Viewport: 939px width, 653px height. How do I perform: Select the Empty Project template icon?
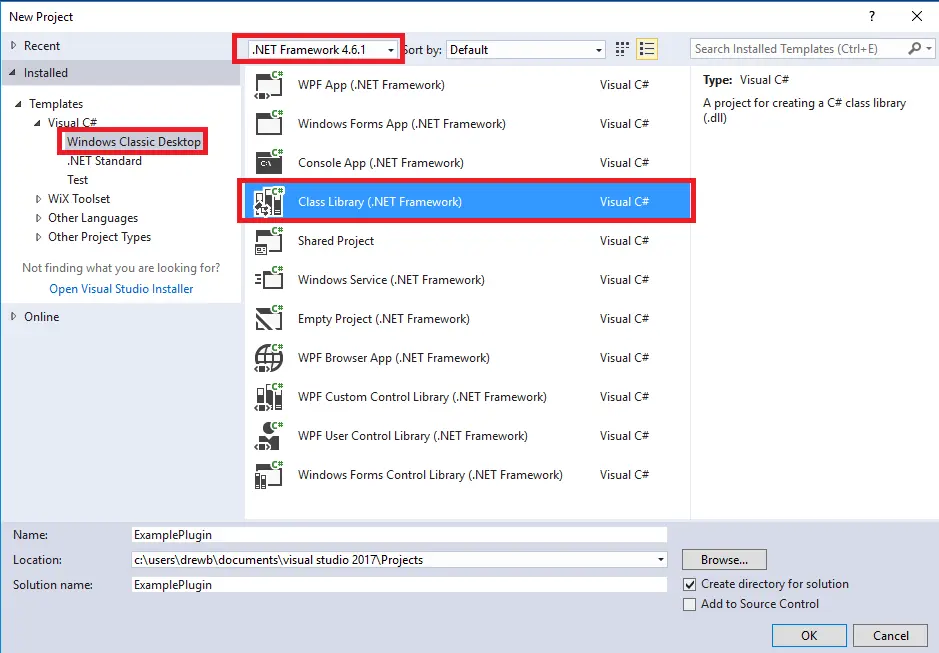(x=268, y=319)
